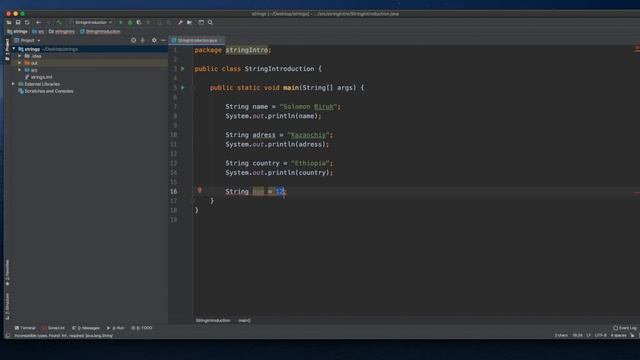Click the incompatible types error message in status bar

(x=64, y=336)
